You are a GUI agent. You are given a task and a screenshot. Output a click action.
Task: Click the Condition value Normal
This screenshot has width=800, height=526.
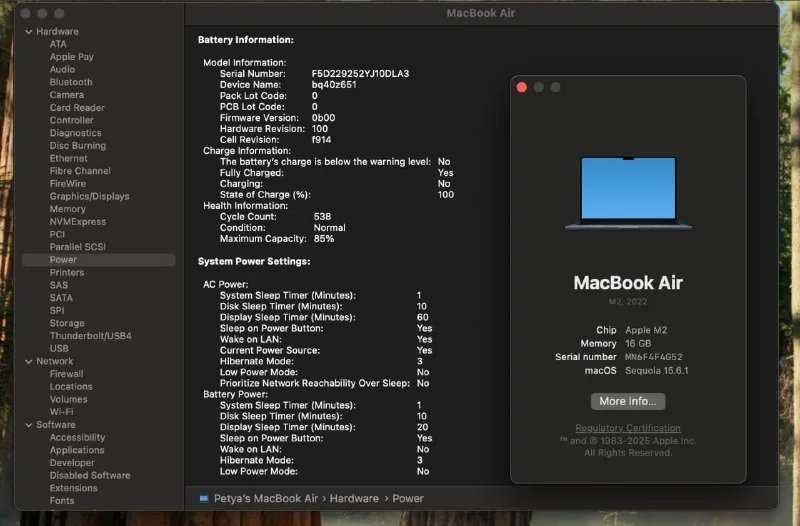[329, 228]
